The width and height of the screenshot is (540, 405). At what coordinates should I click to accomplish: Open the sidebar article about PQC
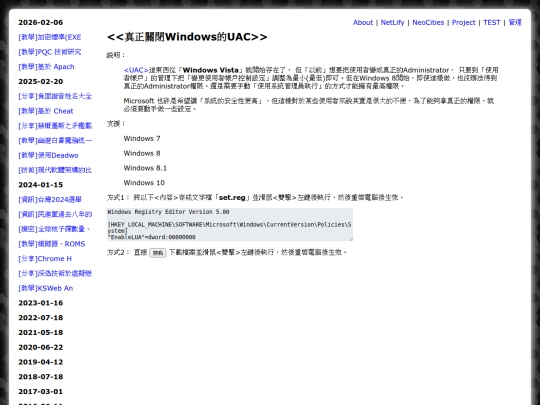50,52
